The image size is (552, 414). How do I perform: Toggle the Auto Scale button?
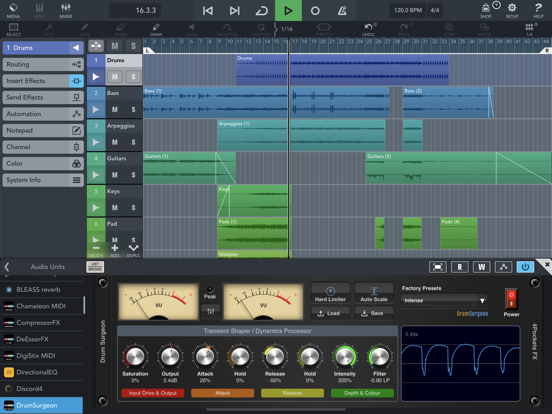[x=374, y=294]
